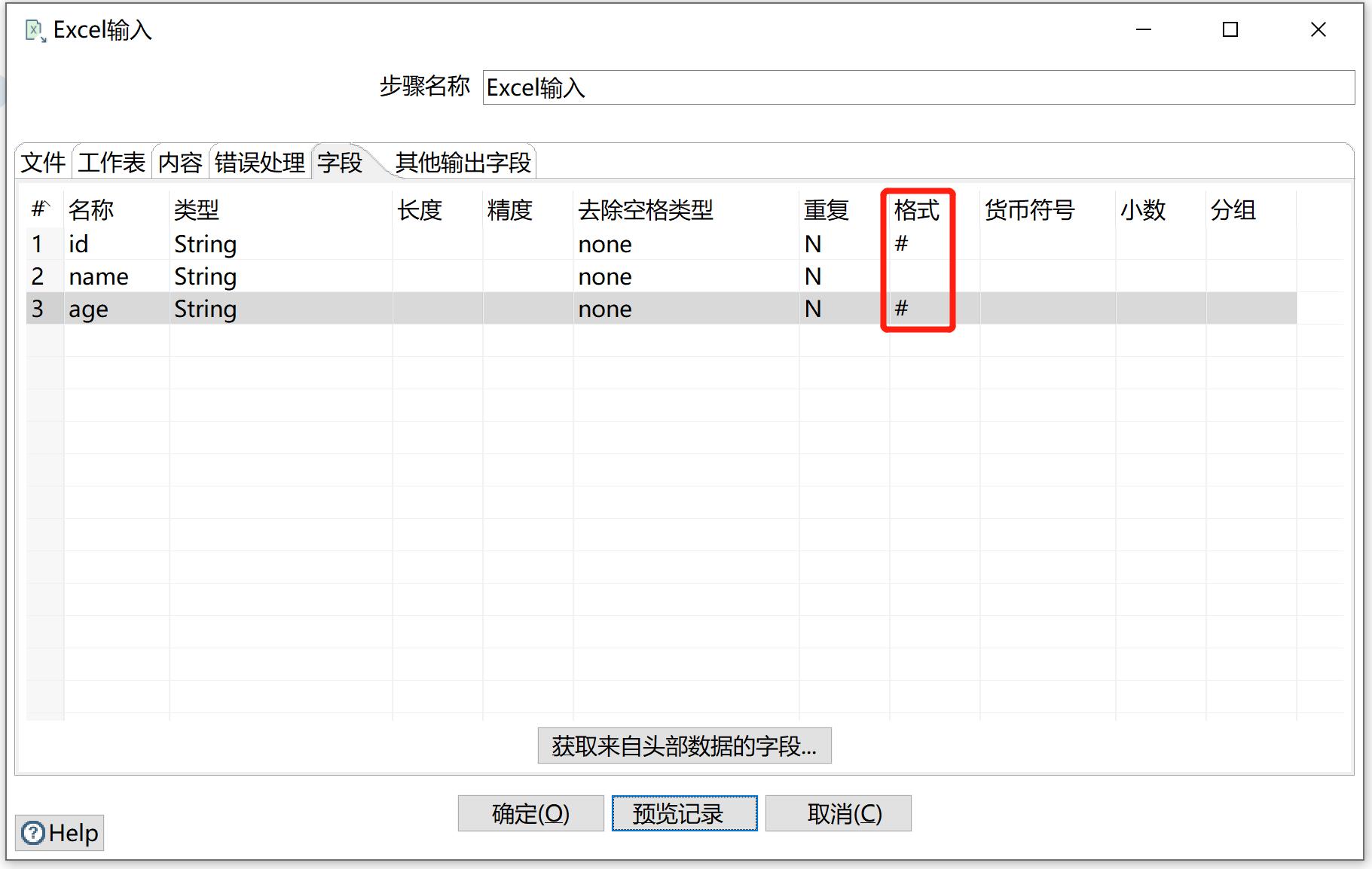This screenshot has width=1372, height=869.
Task: Select the 字段 tab
Action: pos(340,162)
